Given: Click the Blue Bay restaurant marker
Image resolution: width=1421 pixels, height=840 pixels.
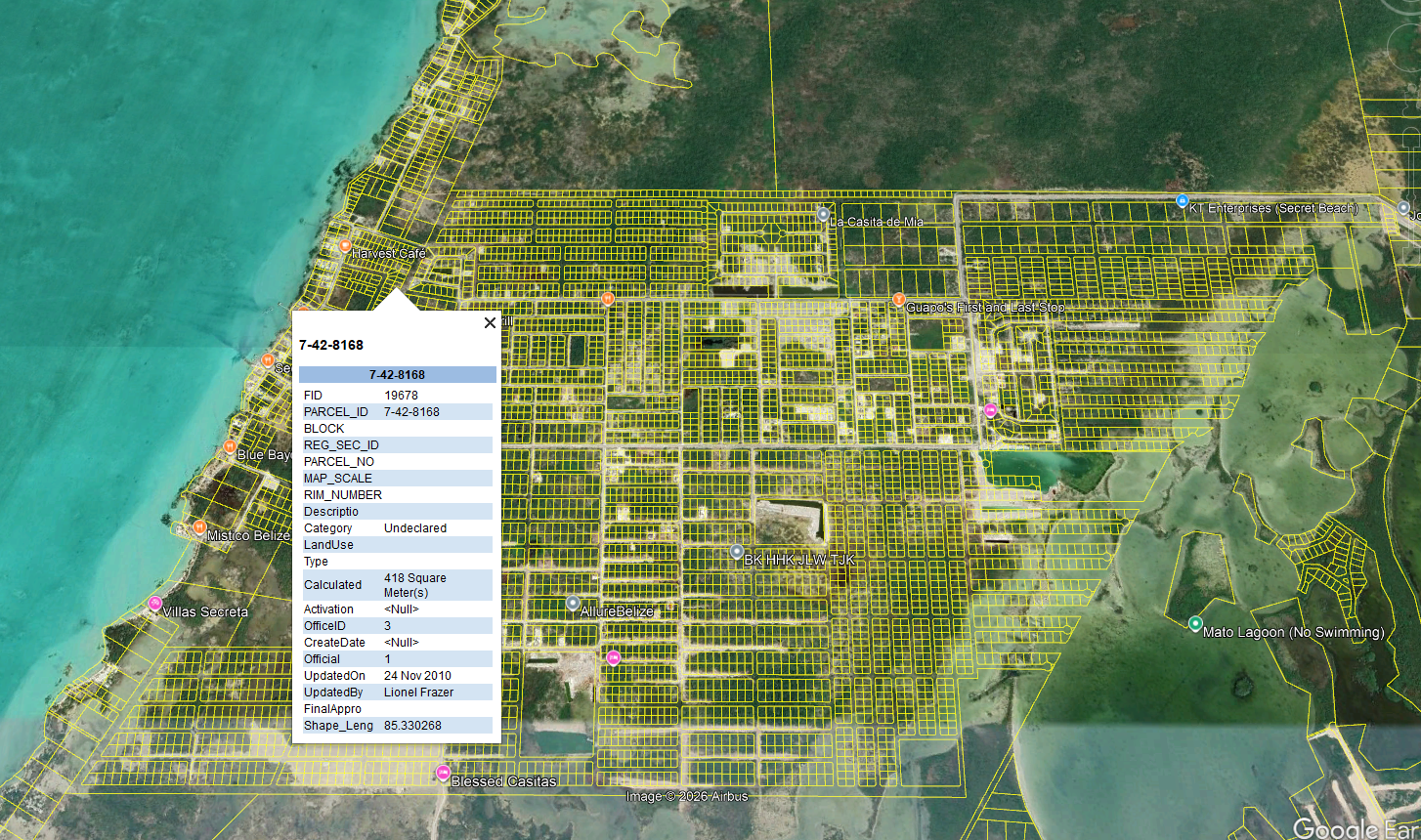Looking at the screenshot, I should (230, 447).
